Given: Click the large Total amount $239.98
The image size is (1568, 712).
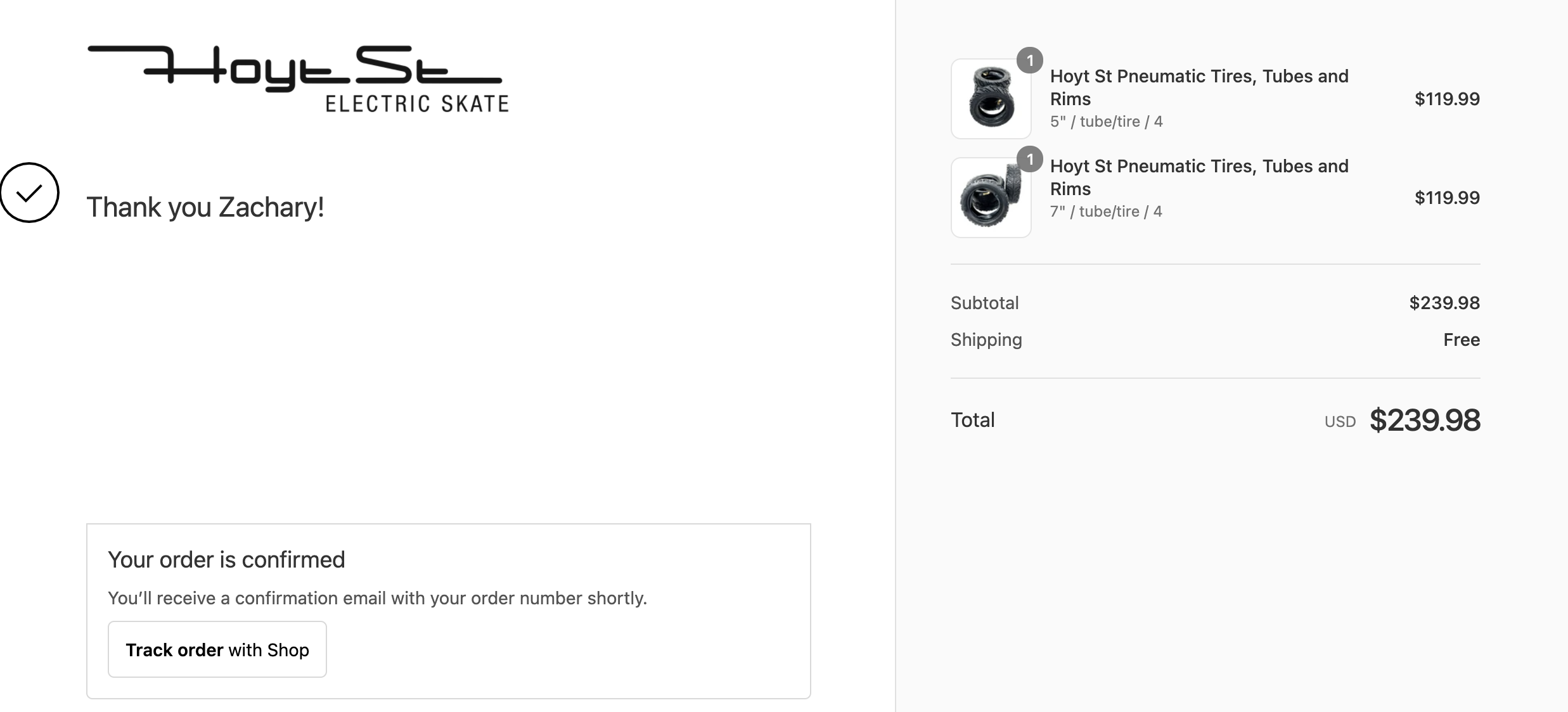Looking at the screenshot, I should (x=1425, y=421).
